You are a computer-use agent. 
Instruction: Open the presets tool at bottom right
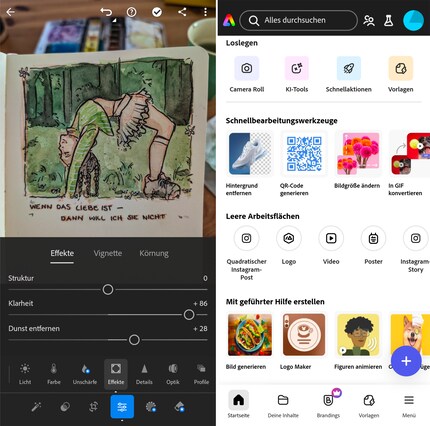(x=179, y=407)
